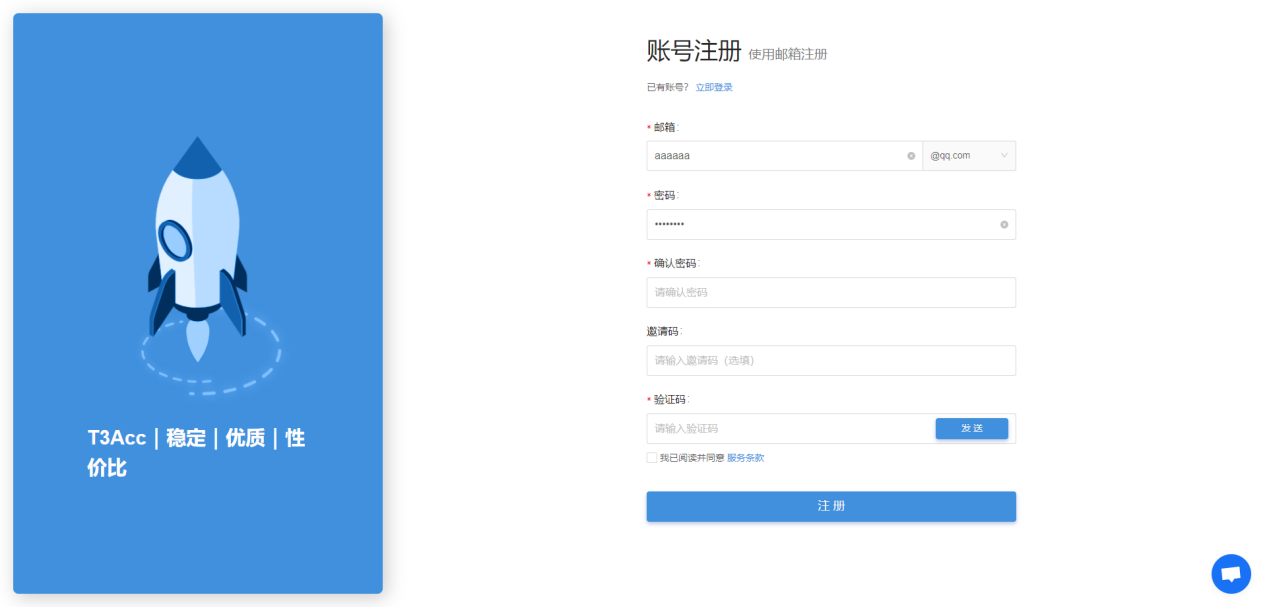Follow the 立即登录 login link
Image resolution: width=1267 pixels, height=607 pixels.
714,88
